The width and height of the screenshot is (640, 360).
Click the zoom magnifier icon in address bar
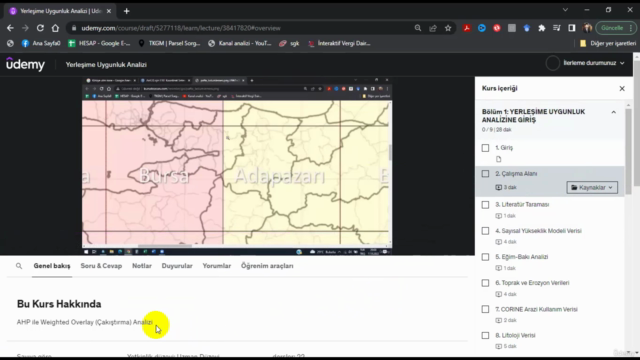coord(418,28)
